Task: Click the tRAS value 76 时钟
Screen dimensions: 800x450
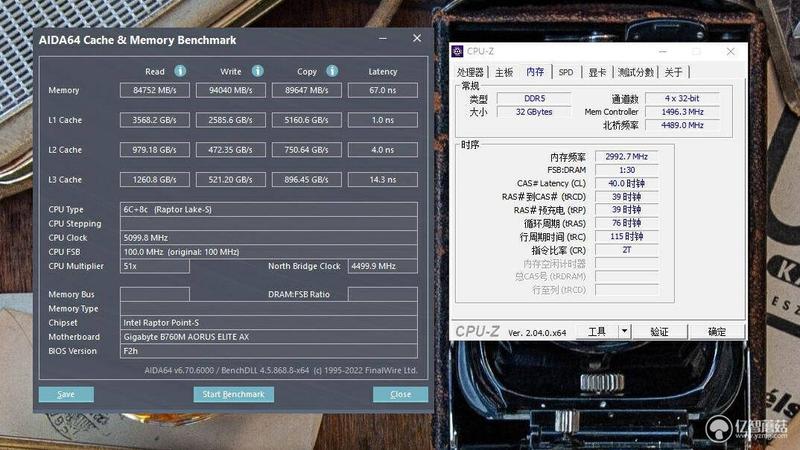Action: 627,223
